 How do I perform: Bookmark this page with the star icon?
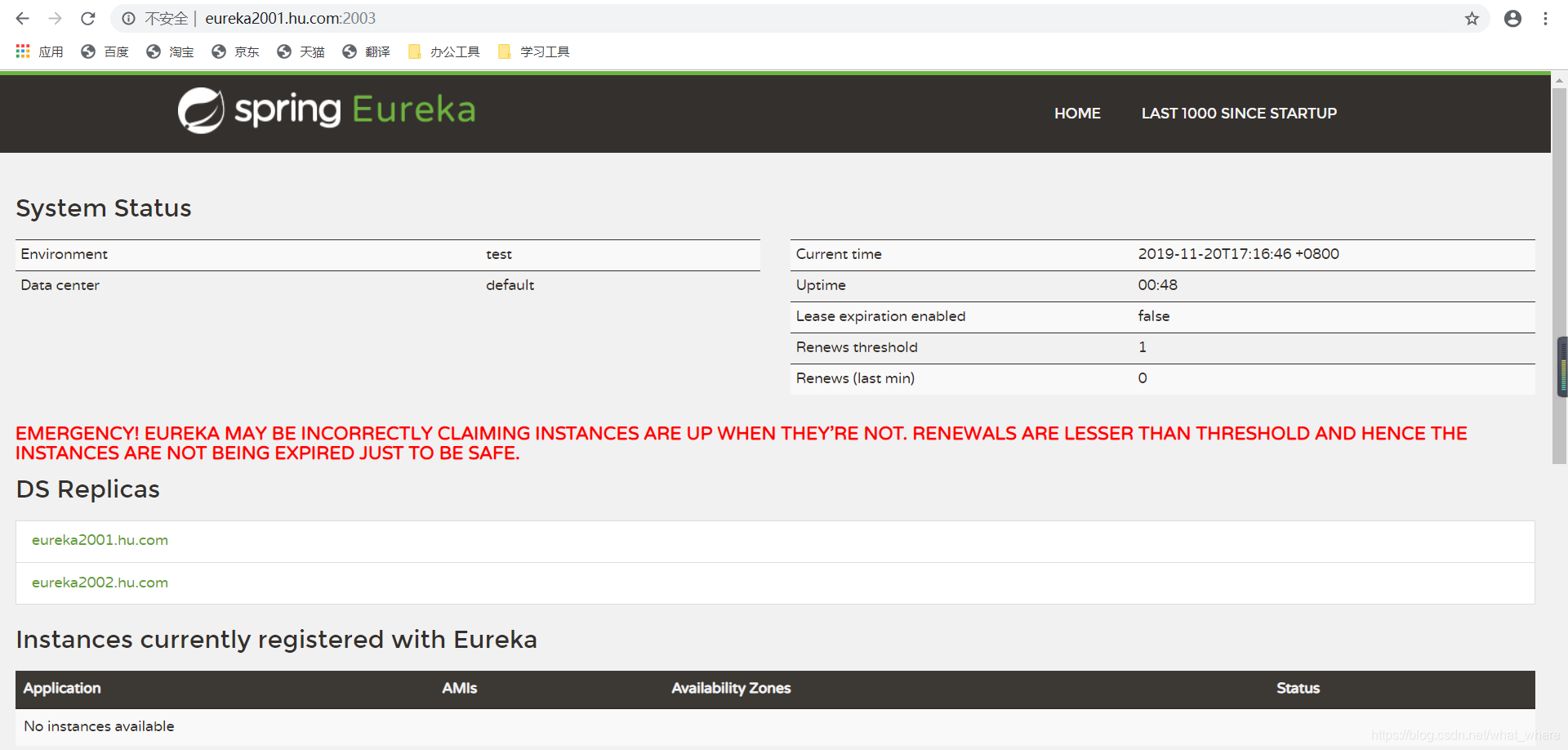coord(1472,18)
